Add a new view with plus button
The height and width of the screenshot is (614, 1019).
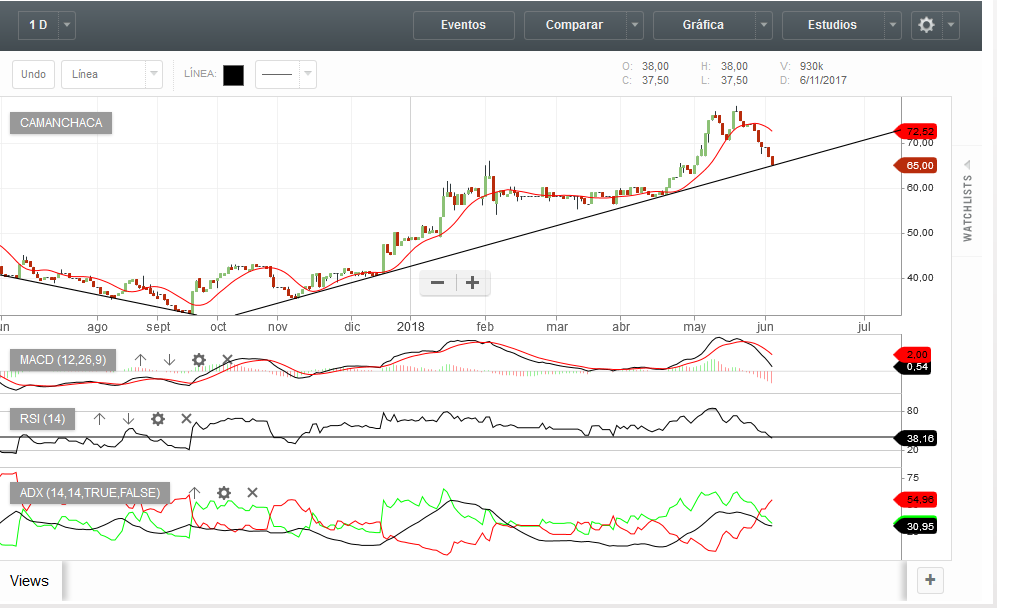click(x=930, y=579)
